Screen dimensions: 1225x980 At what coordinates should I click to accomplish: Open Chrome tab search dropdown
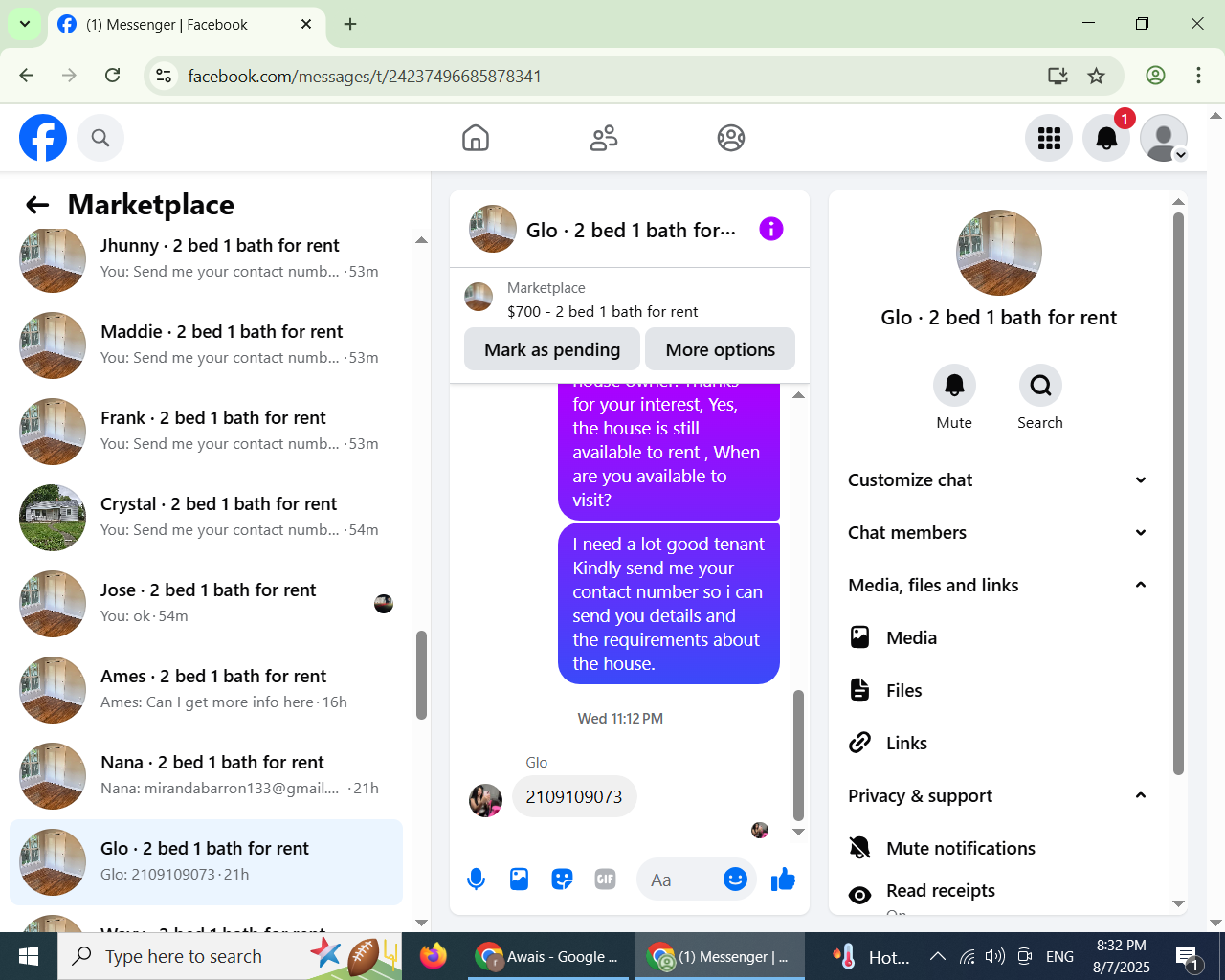pyautogui.click(x=25, y=24)
